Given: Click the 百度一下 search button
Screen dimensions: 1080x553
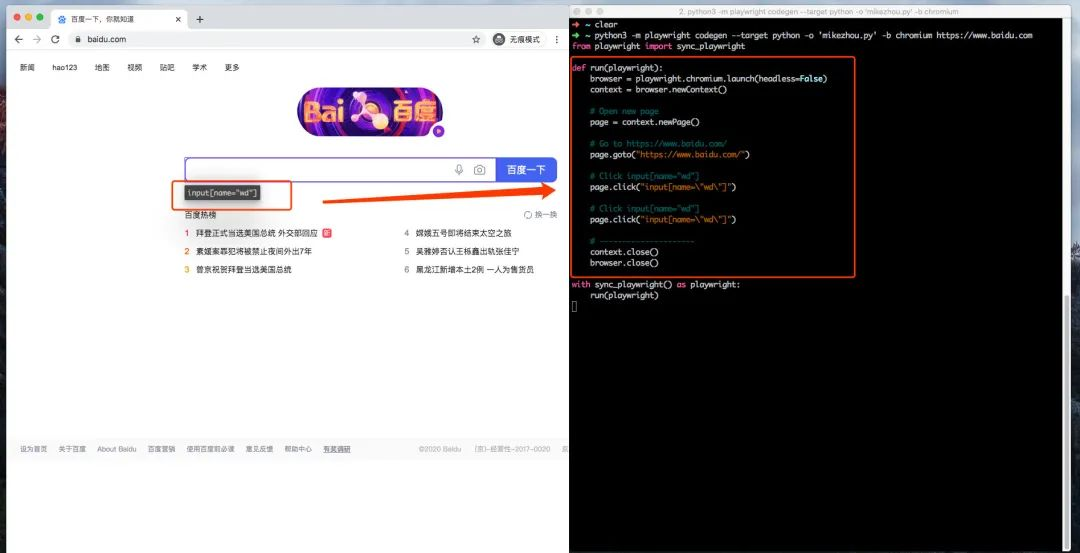Looking at the screenshot, I should pos(526,169).
